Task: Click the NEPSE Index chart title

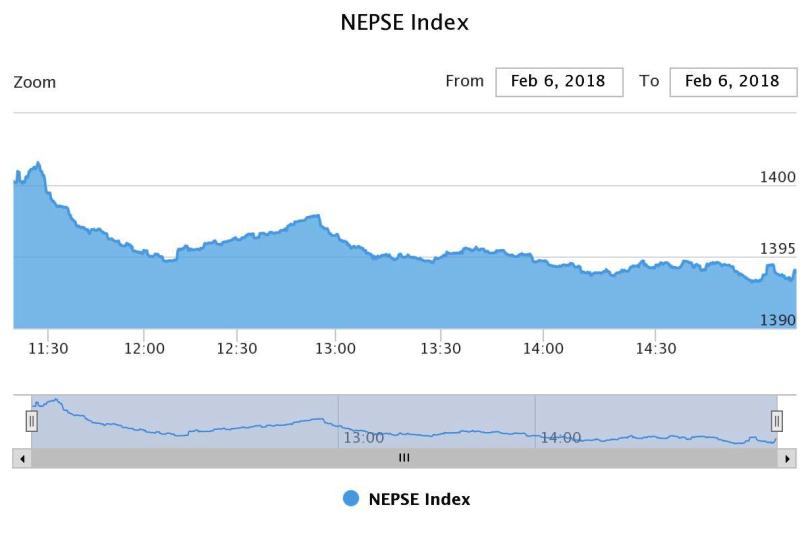Action: (405, 22)
